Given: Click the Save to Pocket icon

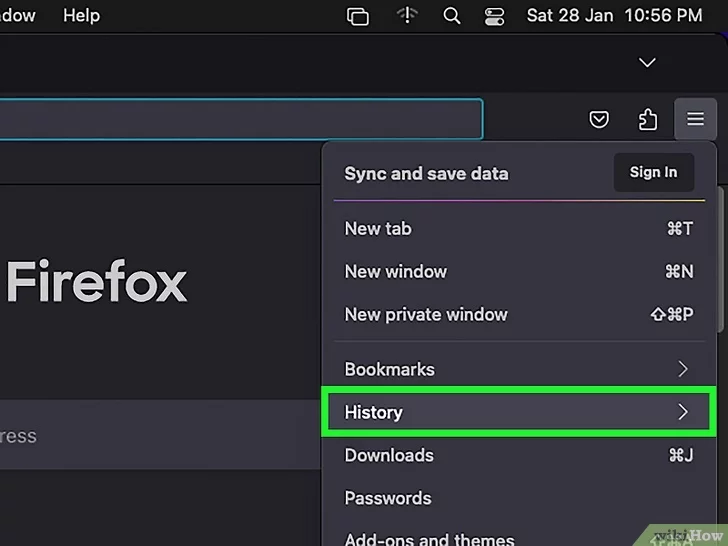Looking at the screenshot, I should (599, 119).
